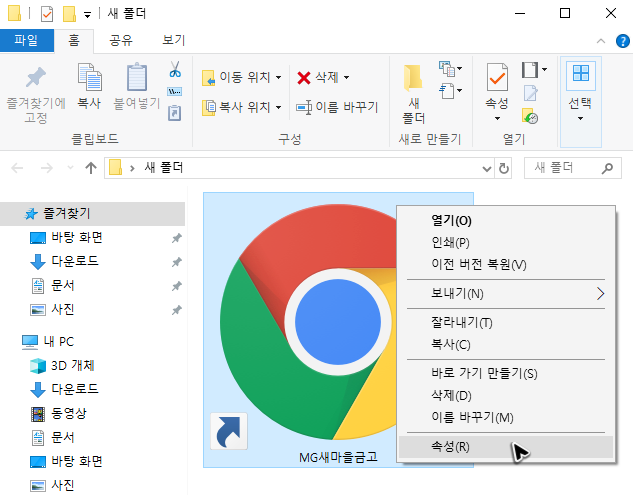Click the 붙여넣기 (Paste) clipboard icon
633x495 pixels.
coord(137,77)
